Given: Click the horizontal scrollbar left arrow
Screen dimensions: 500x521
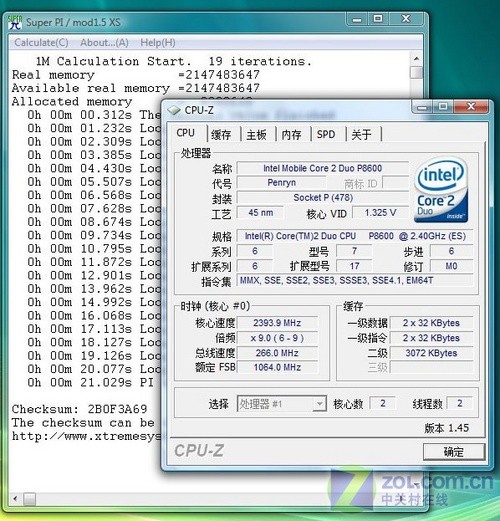Looking at the screenshot, I should coord(15,499).
